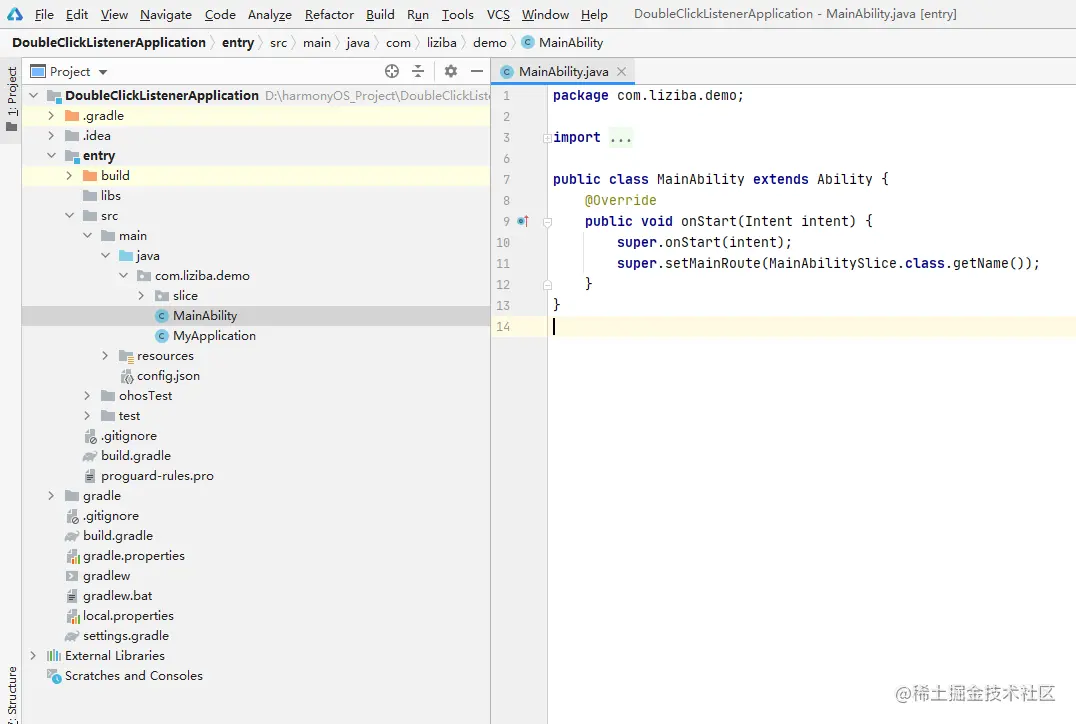The height and width of the screenshot is (724, 1076).
Task: Open the File menu
Action: (x=44, y=14)
